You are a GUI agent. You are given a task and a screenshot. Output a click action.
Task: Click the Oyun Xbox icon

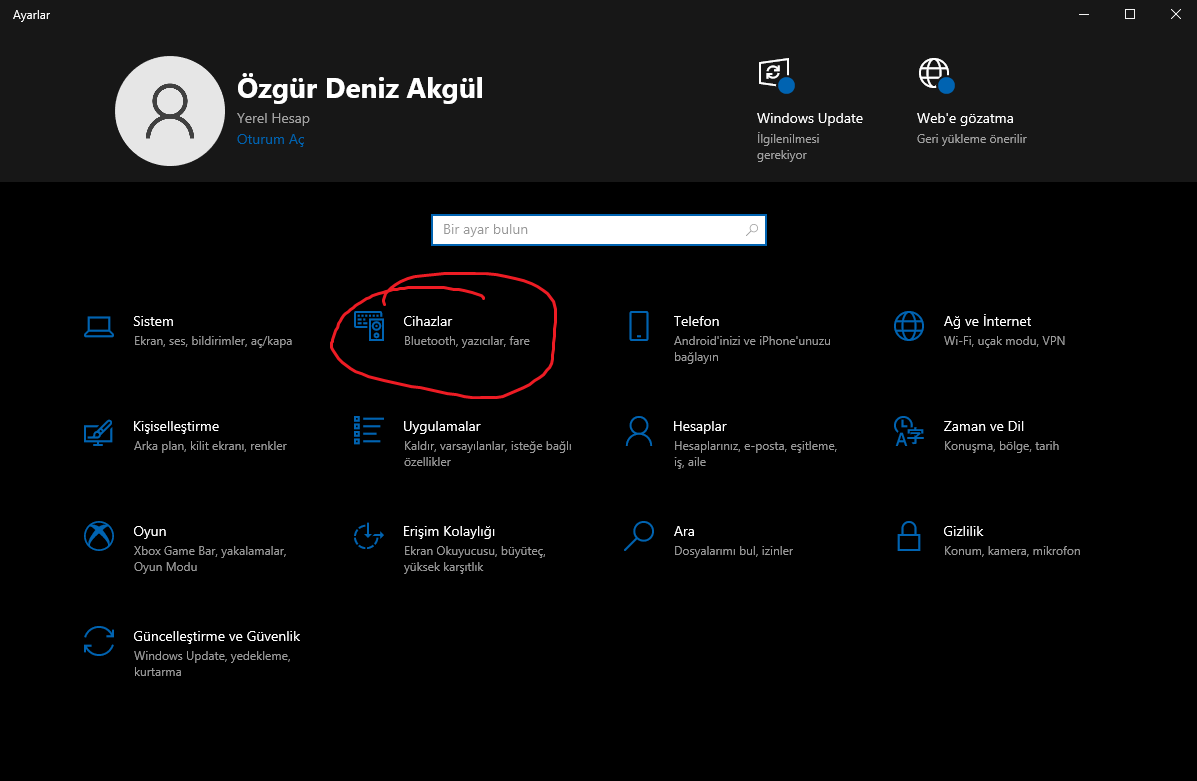pos(98,536)
